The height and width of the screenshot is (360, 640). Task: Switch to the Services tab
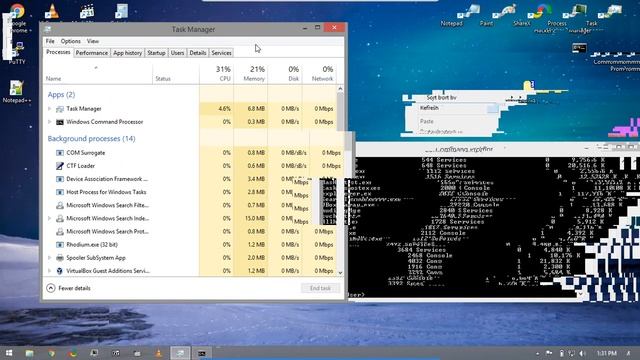point(221,53)
